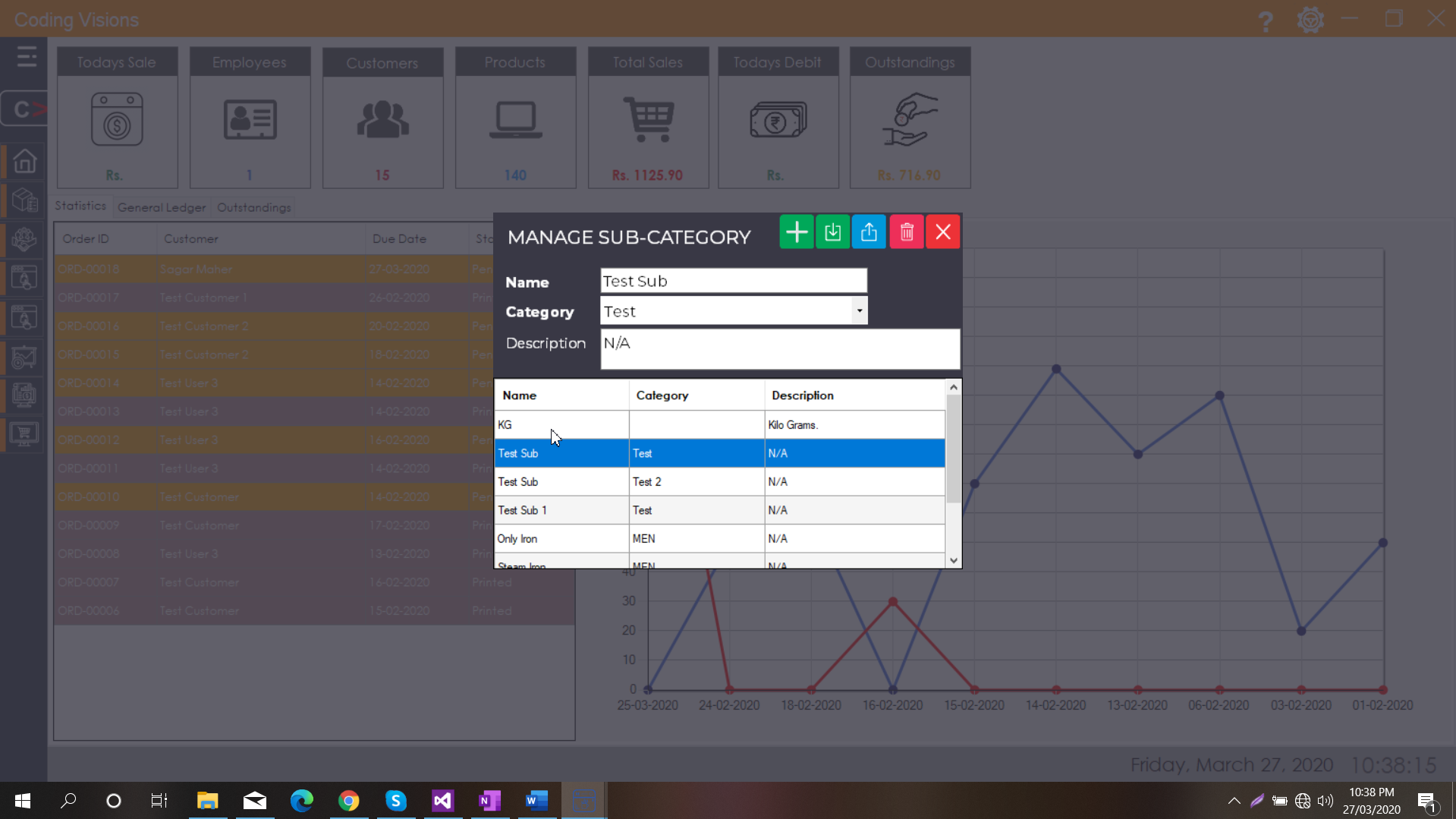Open the hamburger menu in the sidebar
Viewport: 1456px width, 819px height.
point(27,57)
